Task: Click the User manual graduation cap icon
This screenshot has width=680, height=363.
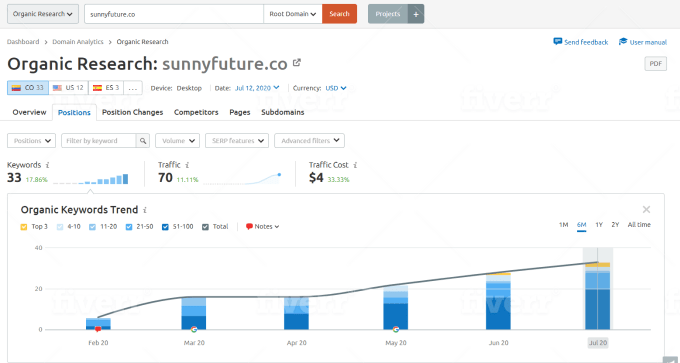Action: click(x=623, y=42)
